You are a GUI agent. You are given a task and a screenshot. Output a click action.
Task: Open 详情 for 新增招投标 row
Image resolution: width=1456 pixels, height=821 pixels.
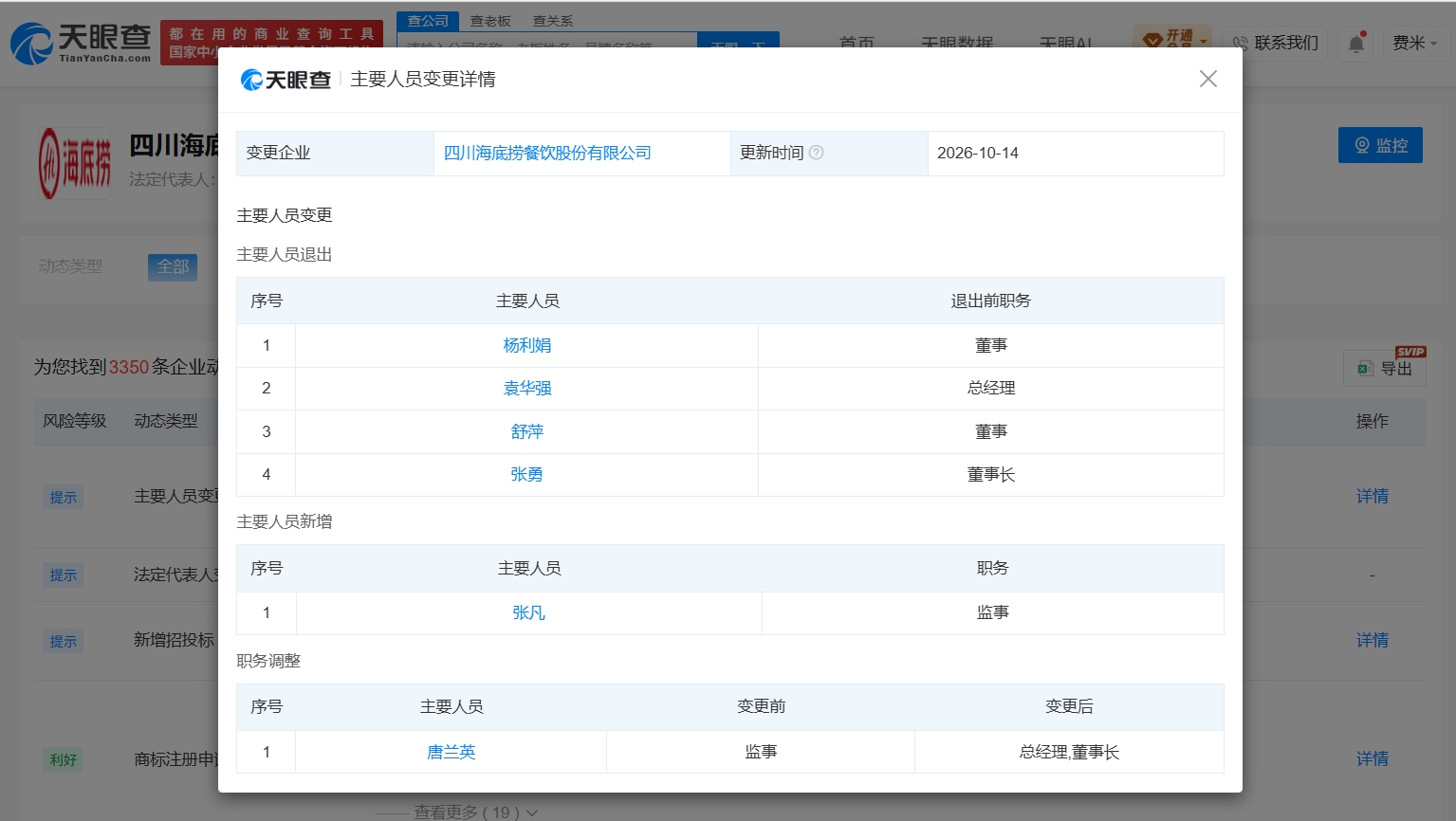tap(1373, 640)
